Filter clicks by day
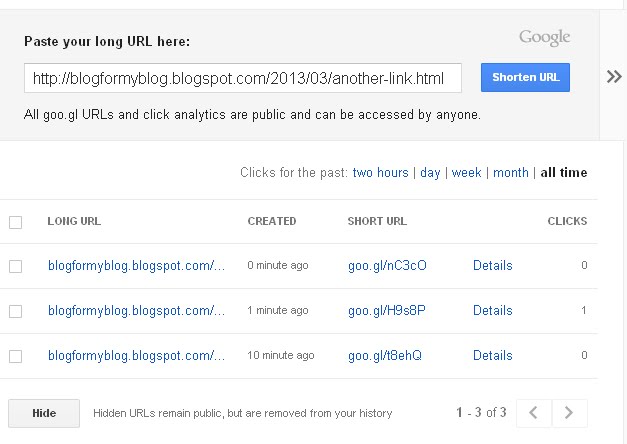Screen dimensions: 627x444 coord(430,173)
